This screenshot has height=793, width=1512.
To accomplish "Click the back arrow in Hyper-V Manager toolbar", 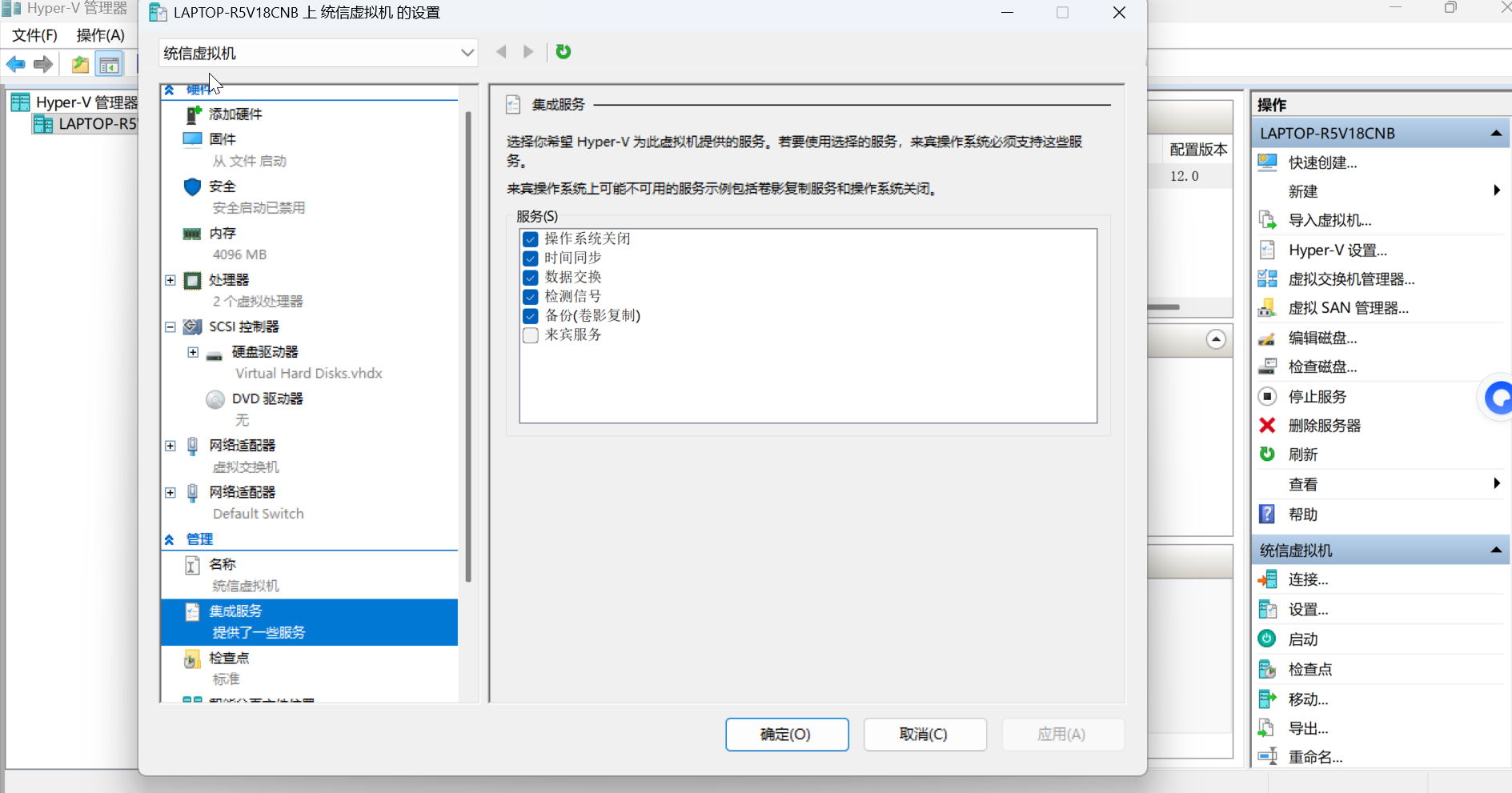I will click(x=15, y=64).
